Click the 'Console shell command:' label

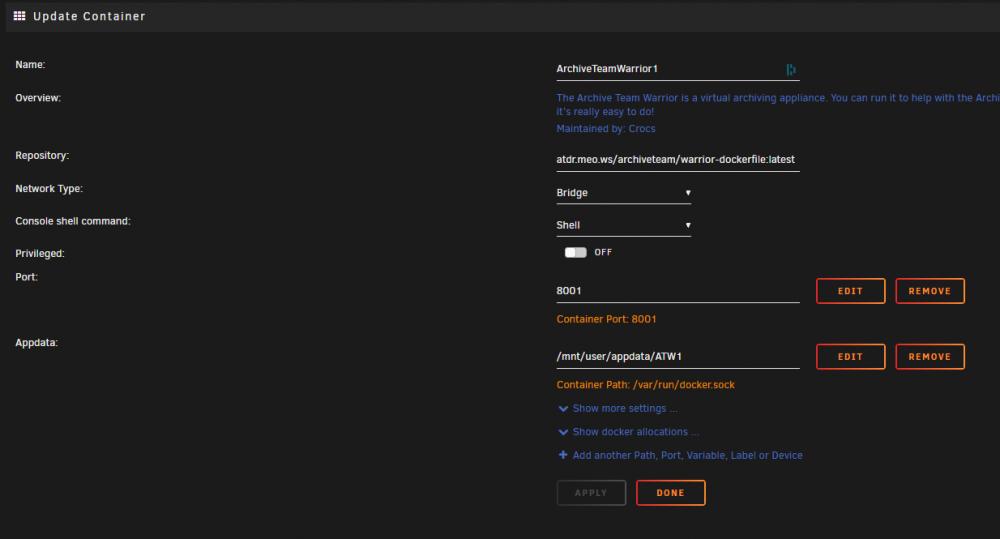click(73, 221)
